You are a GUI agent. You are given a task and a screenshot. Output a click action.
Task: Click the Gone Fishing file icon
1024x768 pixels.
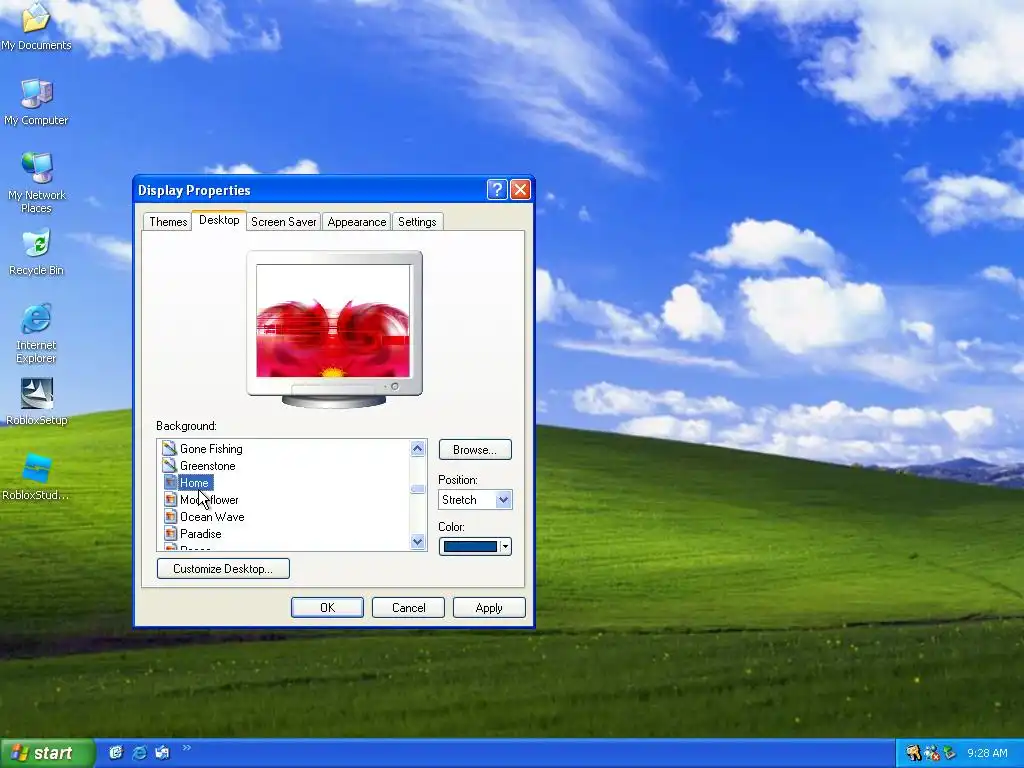pyautogui.click(x=169, y=448)
